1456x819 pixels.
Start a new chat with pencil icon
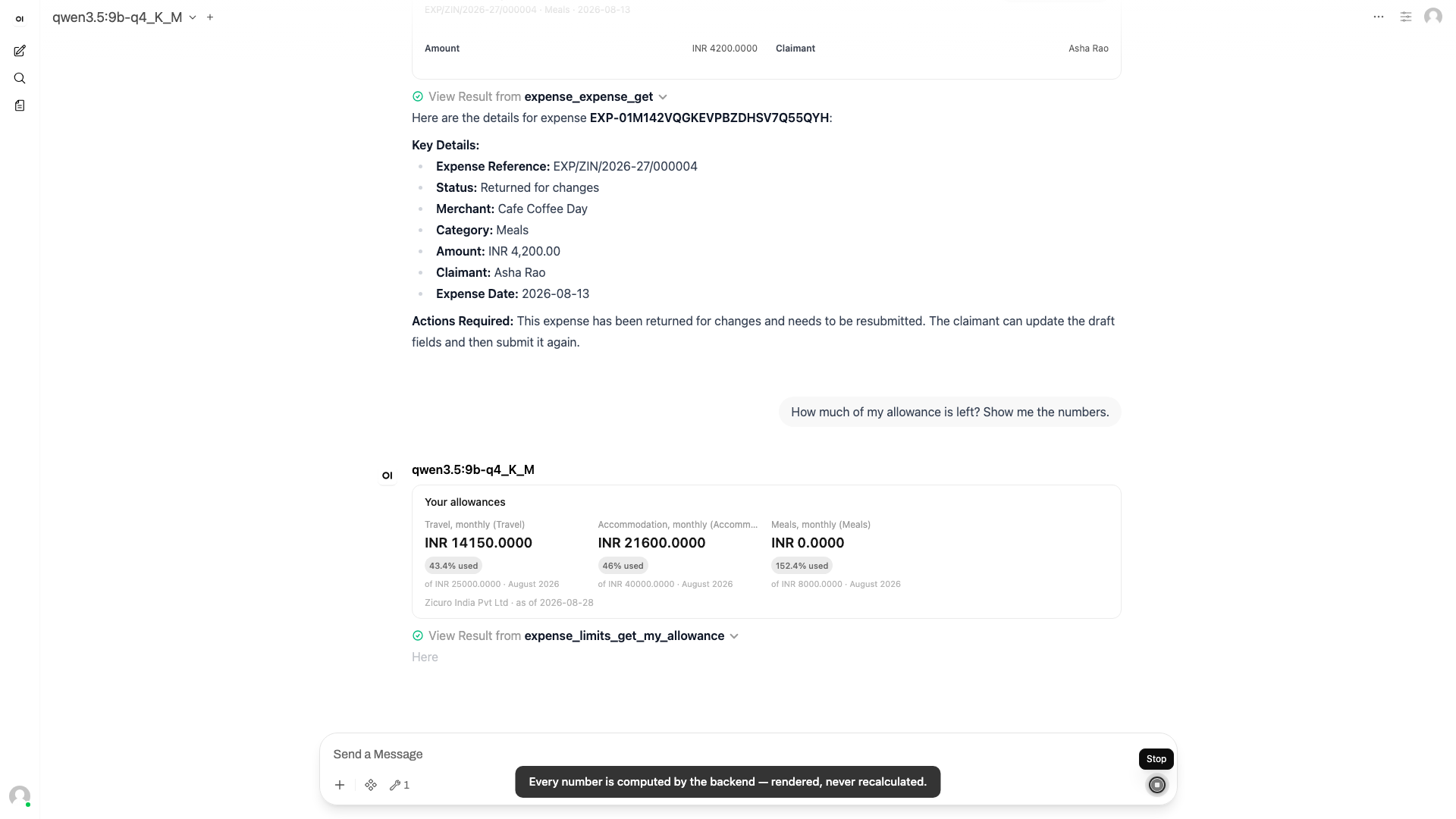[x=20, y=51]
